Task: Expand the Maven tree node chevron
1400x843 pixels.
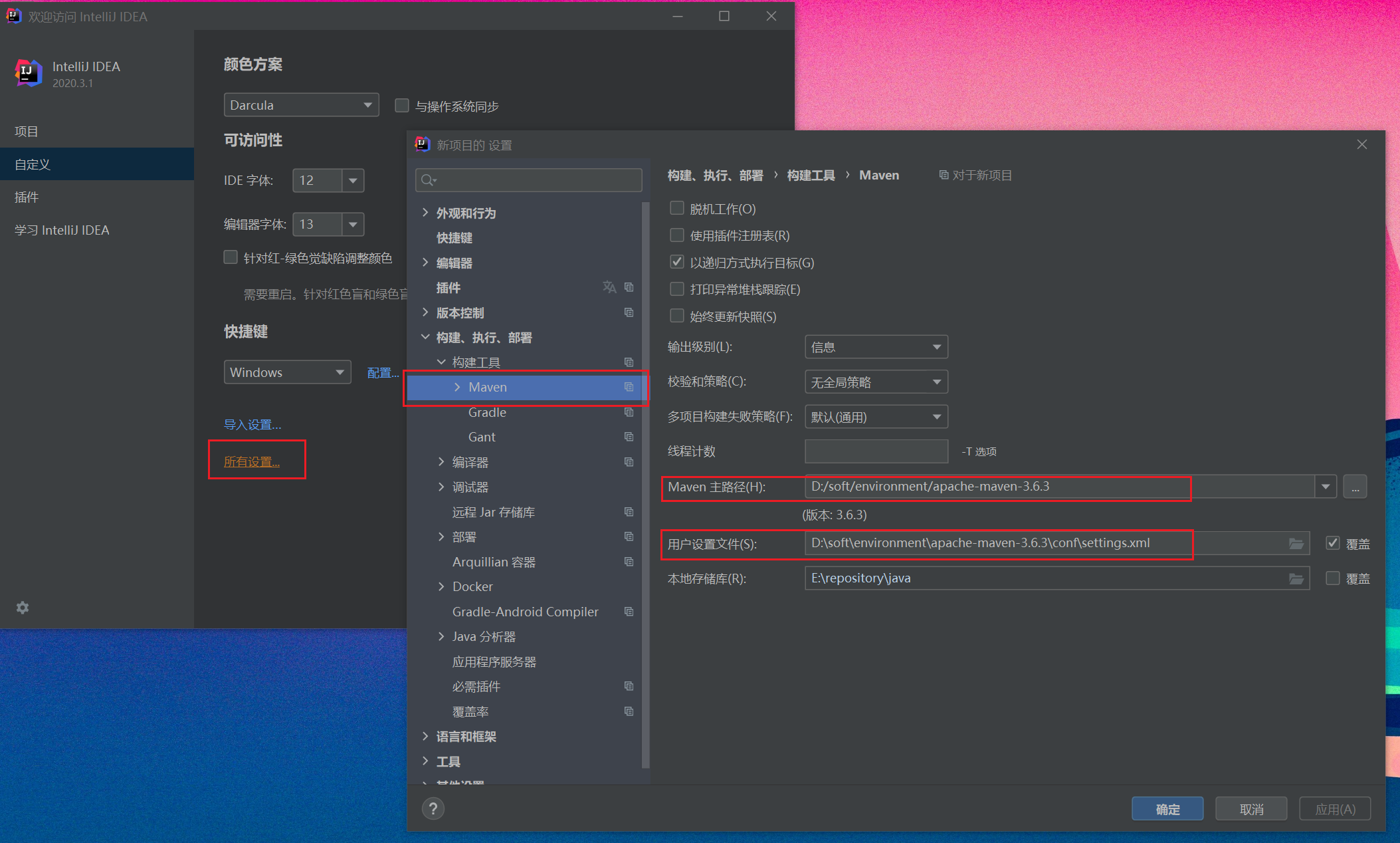Action: pos(457,387)
